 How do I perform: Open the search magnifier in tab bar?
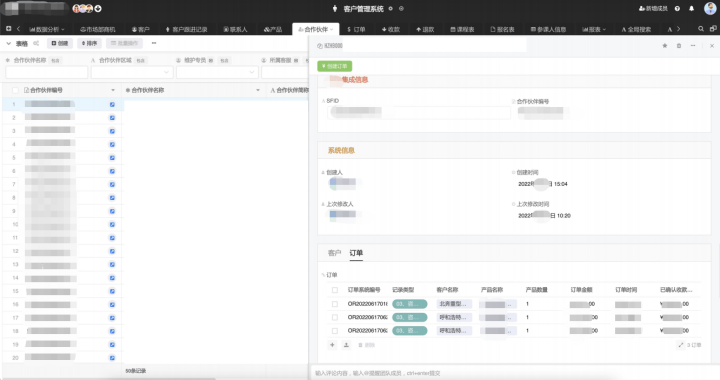point(701,29)
